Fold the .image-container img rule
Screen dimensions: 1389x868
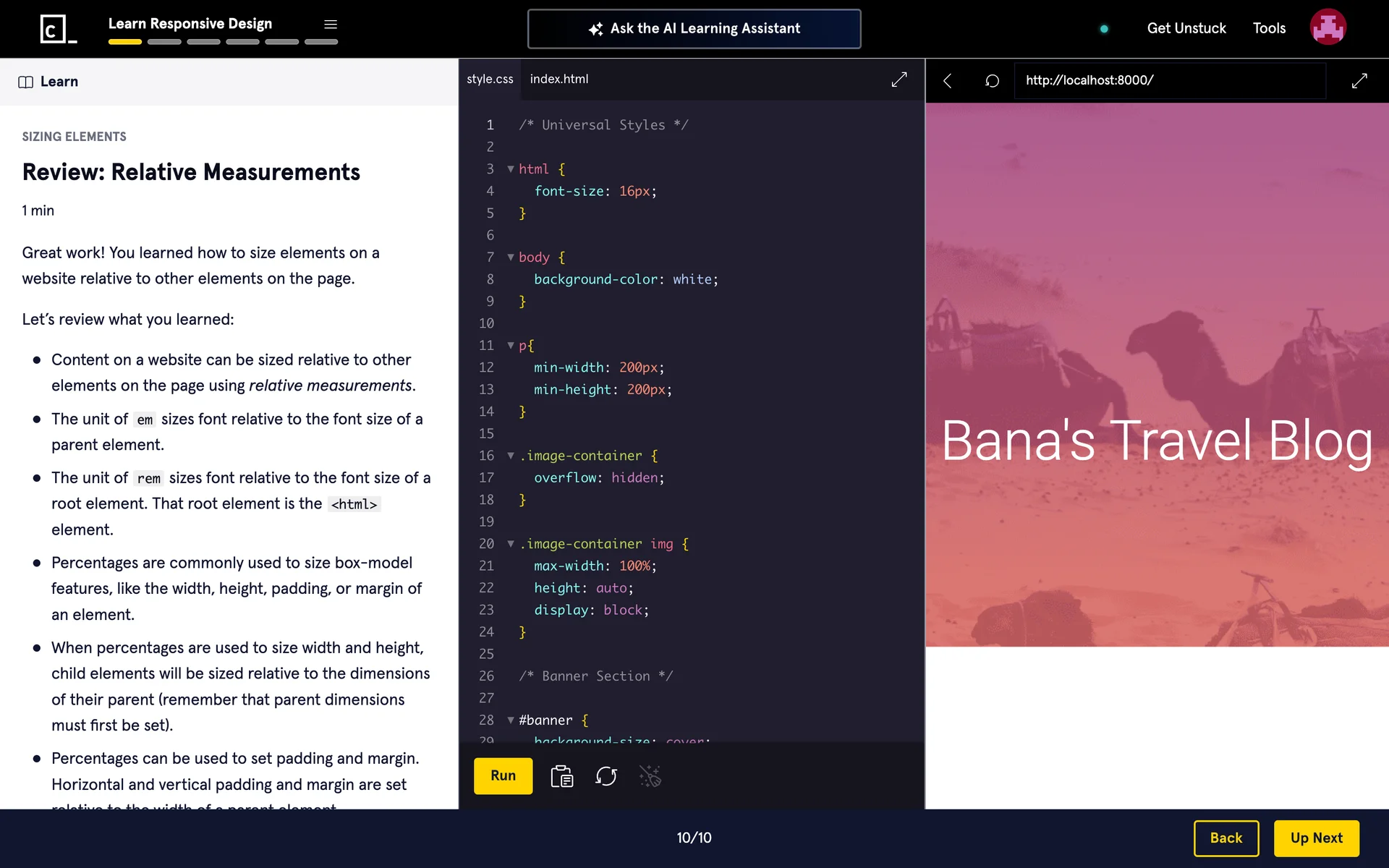coord(511,544)
